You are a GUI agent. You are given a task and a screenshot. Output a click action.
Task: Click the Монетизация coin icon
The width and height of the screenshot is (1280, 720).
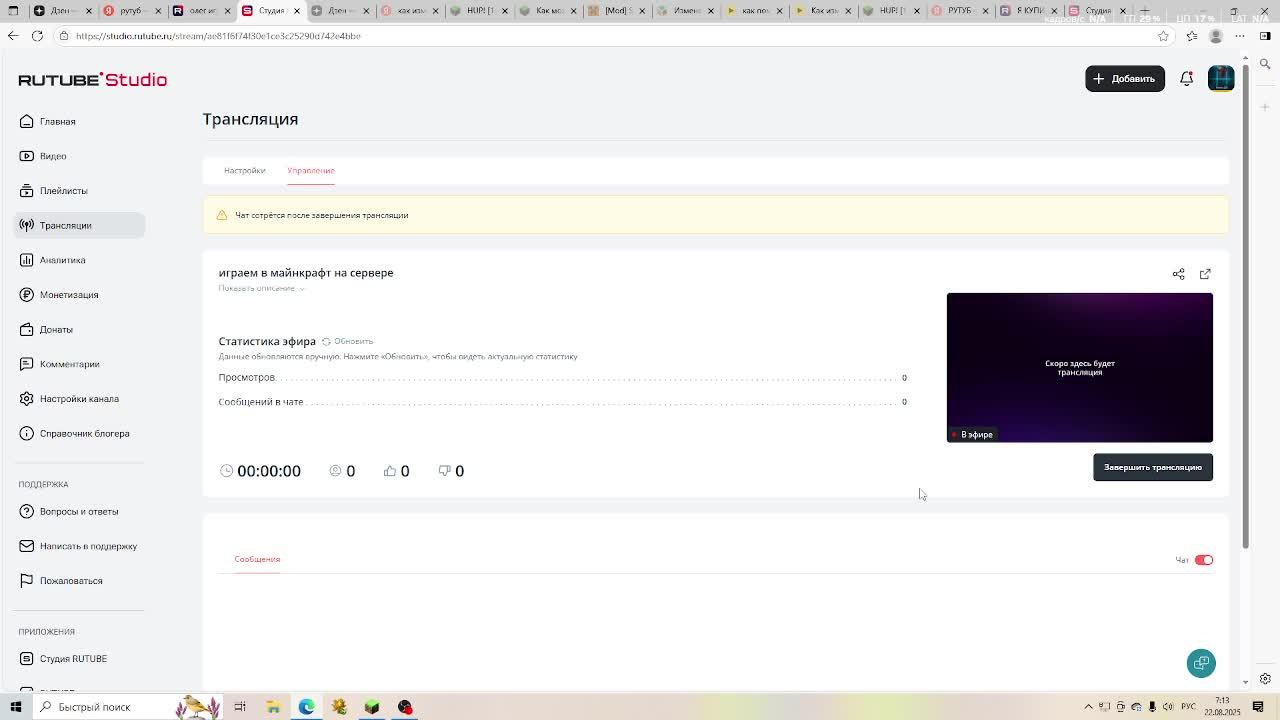point(27,294)
